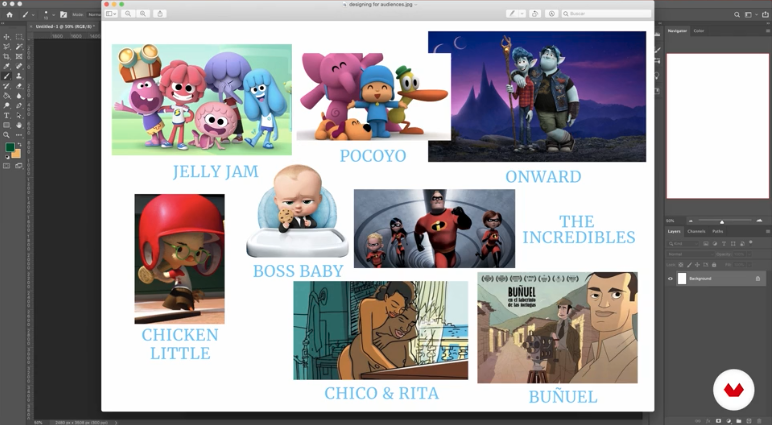Select the Hand tool

click(19, 125)
